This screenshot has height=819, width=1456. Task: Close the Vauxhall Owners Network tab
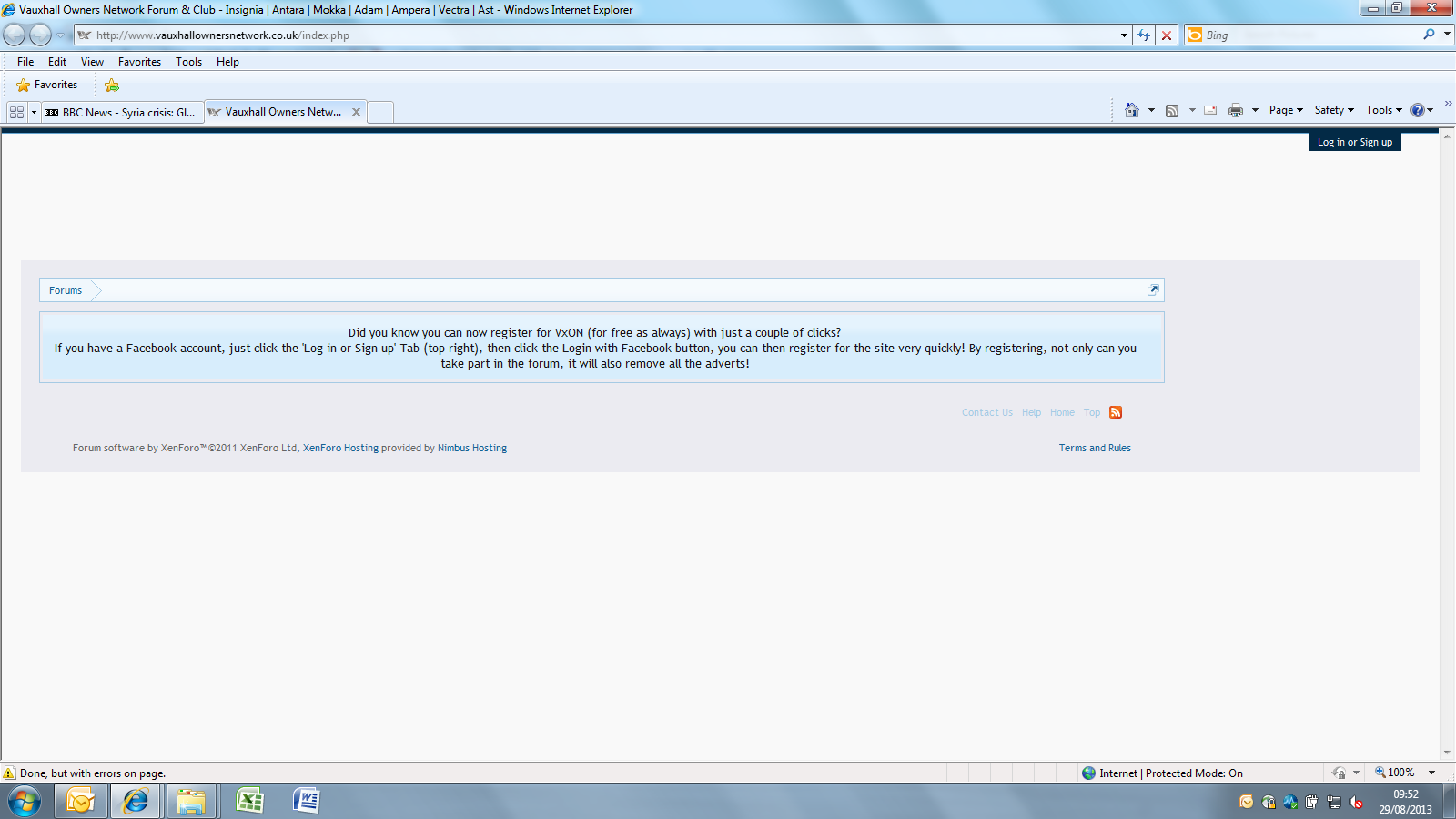point(356,112)
